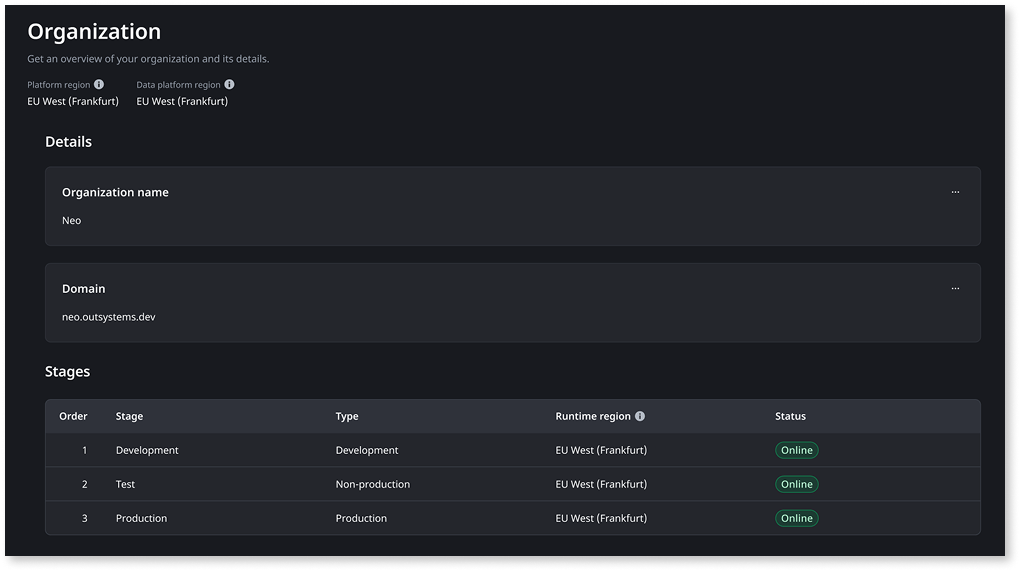
Task: Click the Domain card title
Action: 83,288
